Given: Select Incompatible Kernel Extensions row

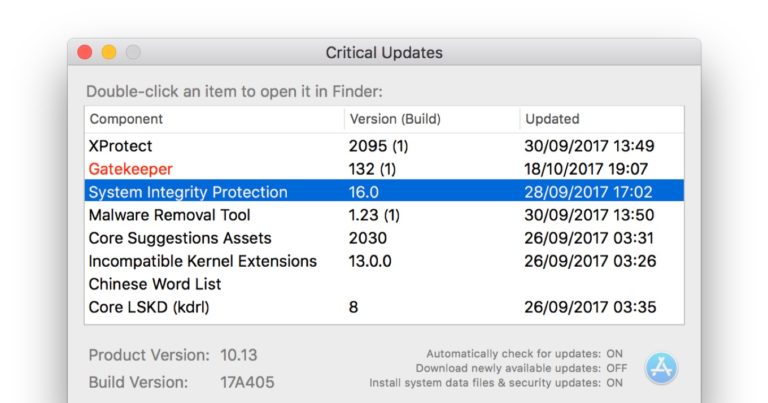Looking at the screenshot, I should [202, 261].
